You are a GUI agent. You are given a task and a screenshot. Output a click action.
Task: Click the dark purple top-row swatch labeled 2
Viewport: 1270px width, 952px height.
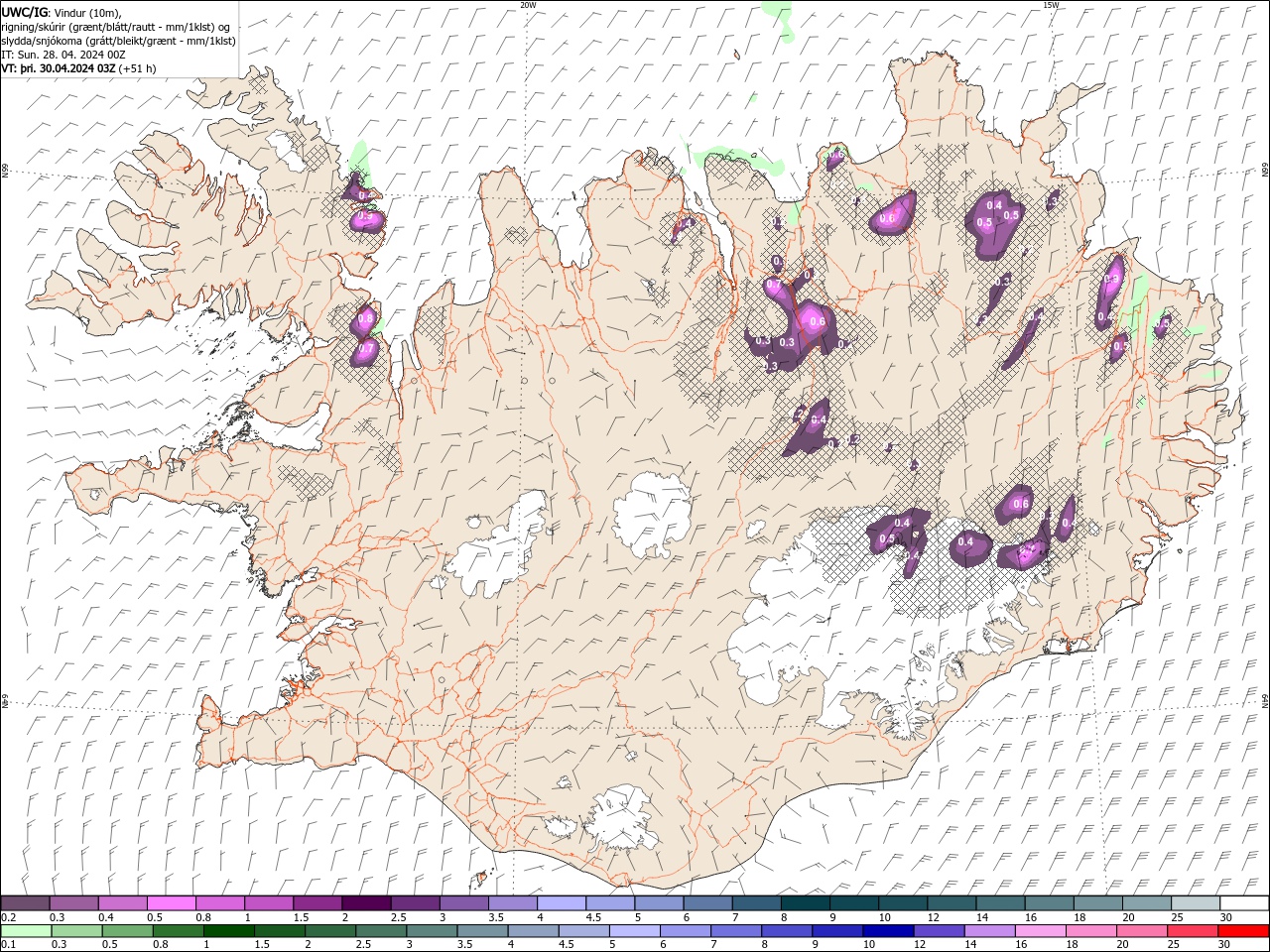(367, 903)
